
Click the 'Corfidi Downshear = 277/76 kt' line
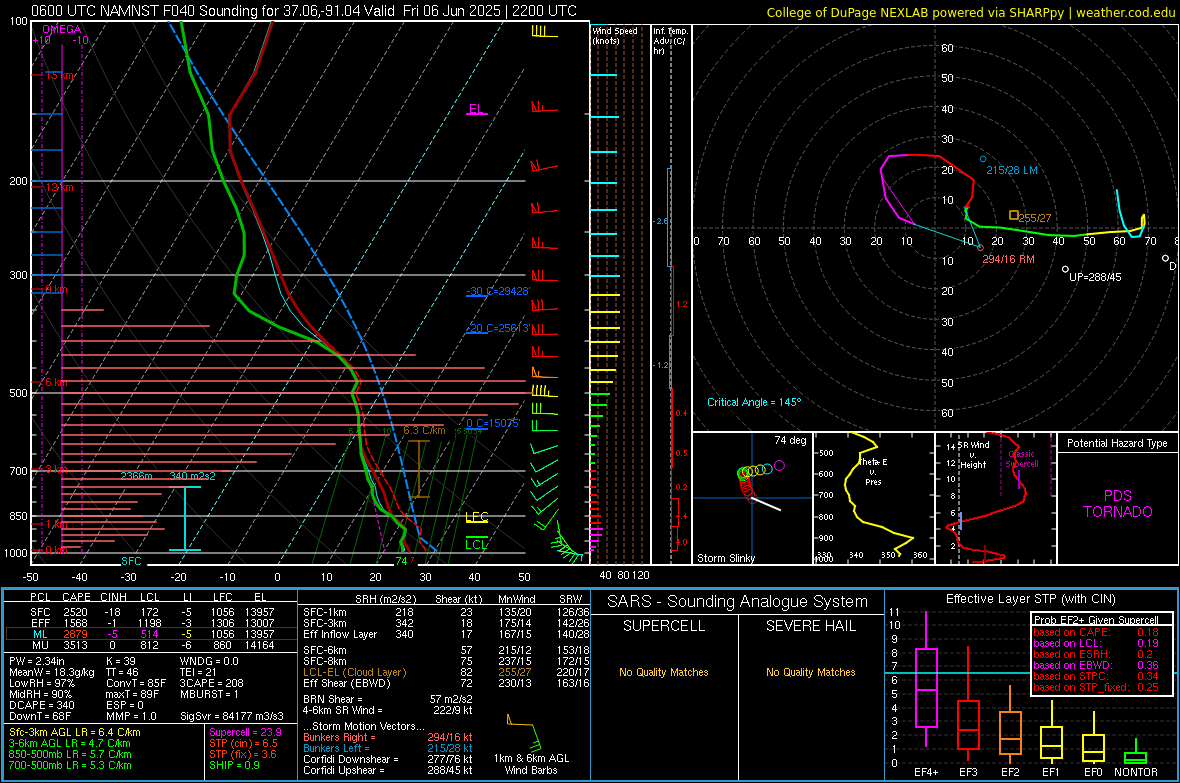tap(388, 759)
